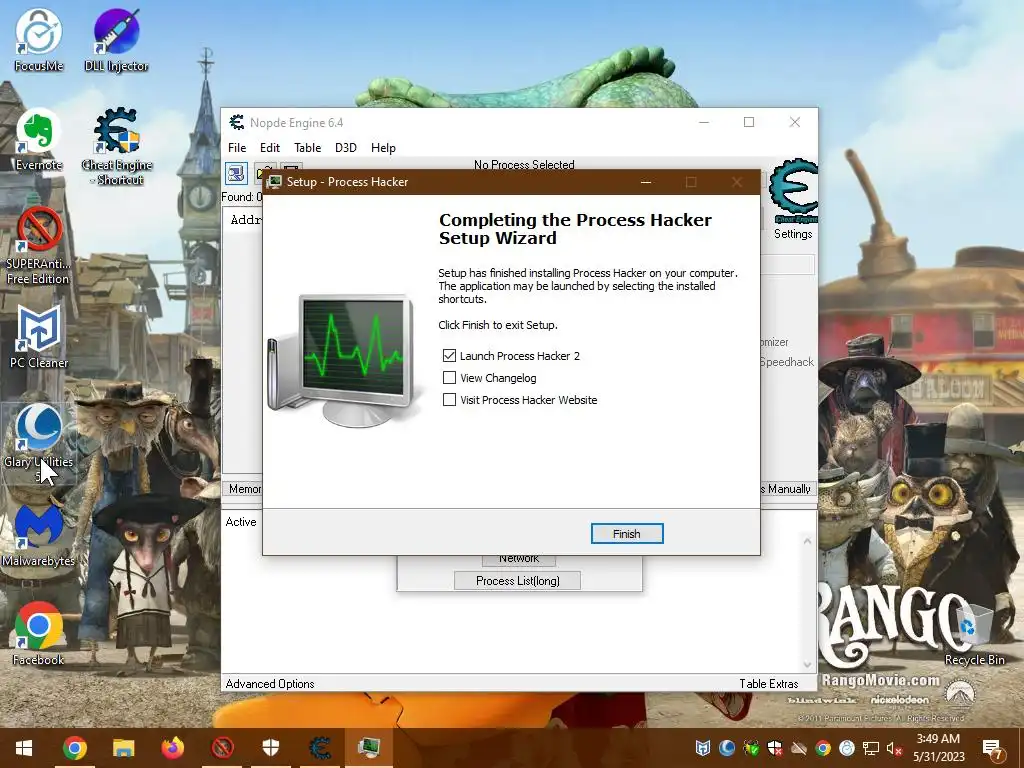Screen dimensions: 1024x768
Task: Click the Cheat Engine Settings logo
Action: tap(793, 191)
